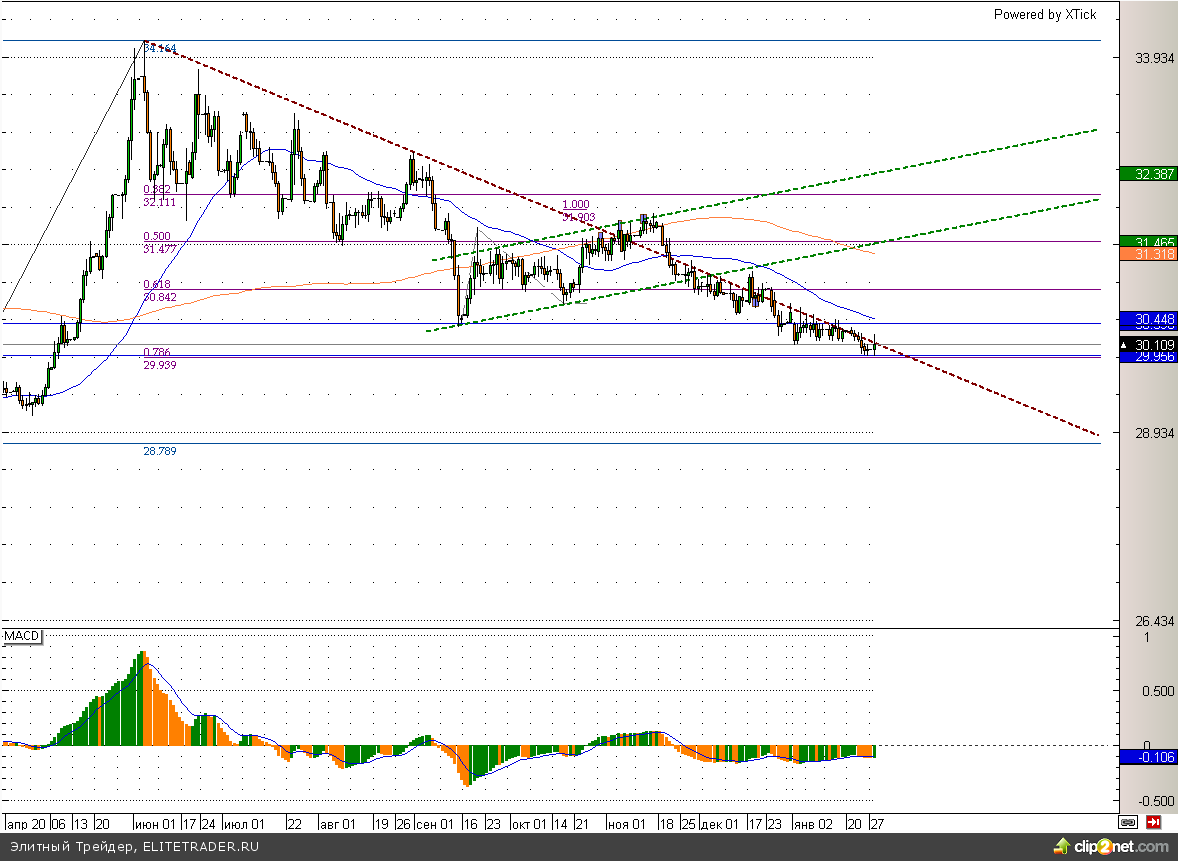
Task: Click the black 30.109 current price marker
Action: click(x=1148, y=344)
